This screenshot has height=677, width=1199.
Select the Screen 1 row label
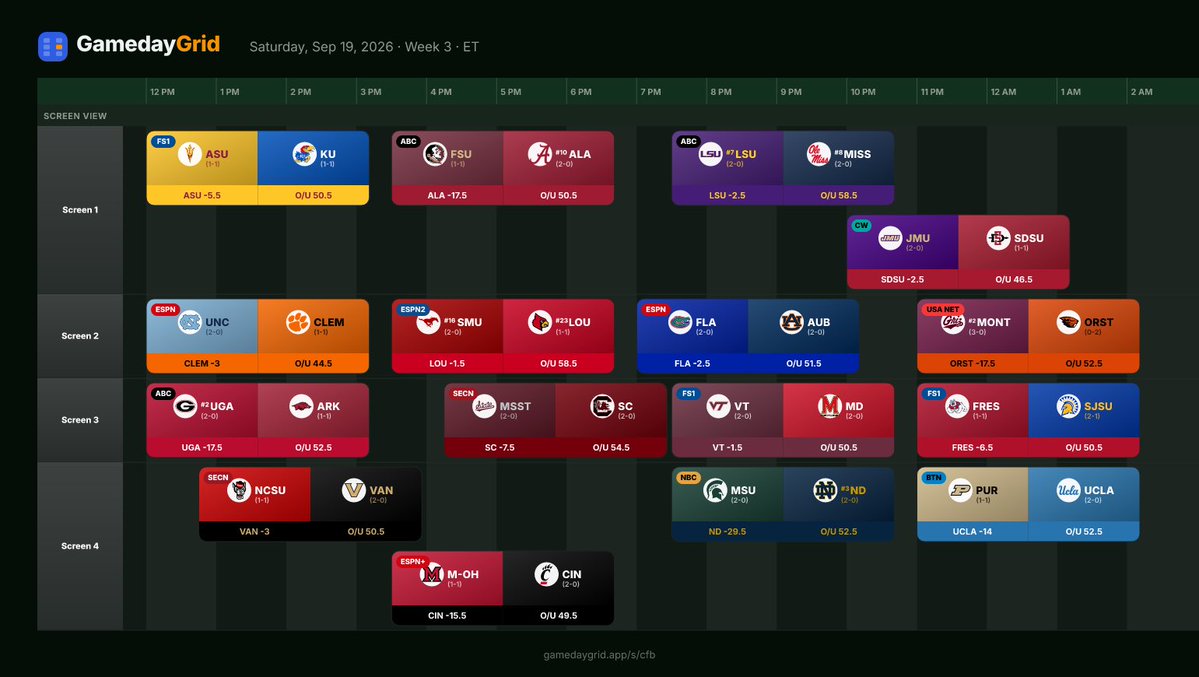[80, 210]
